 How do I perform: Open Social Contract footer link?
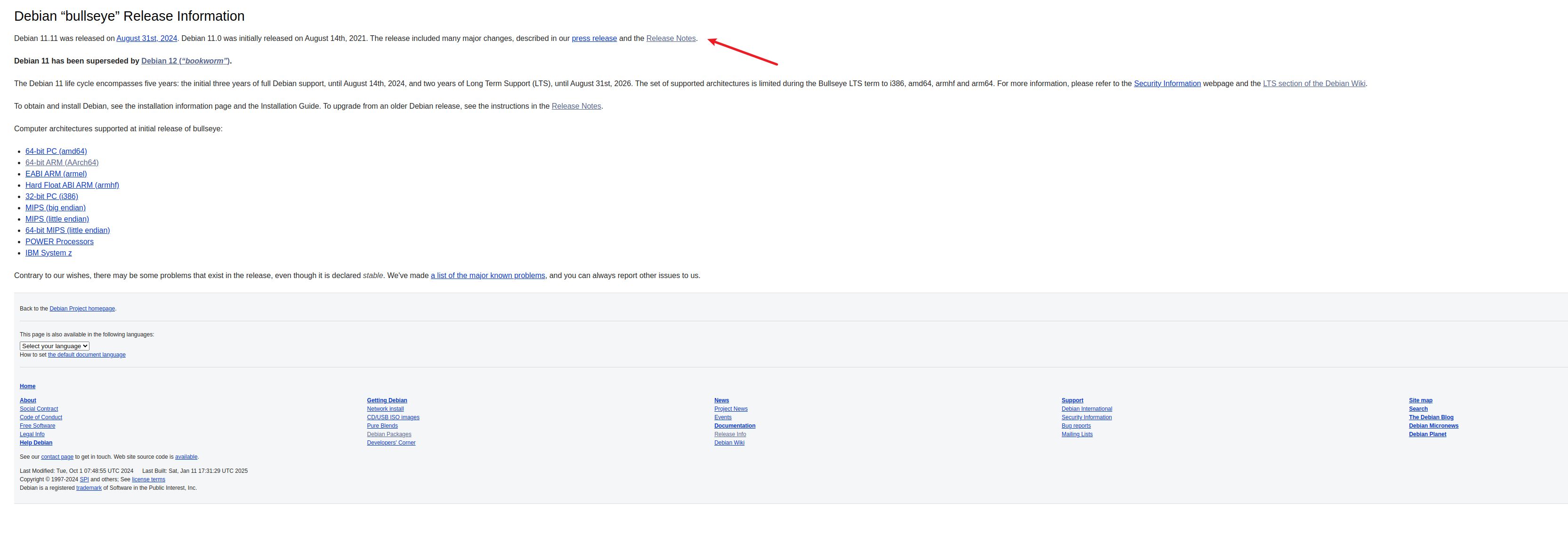click(x=39, y=409)
